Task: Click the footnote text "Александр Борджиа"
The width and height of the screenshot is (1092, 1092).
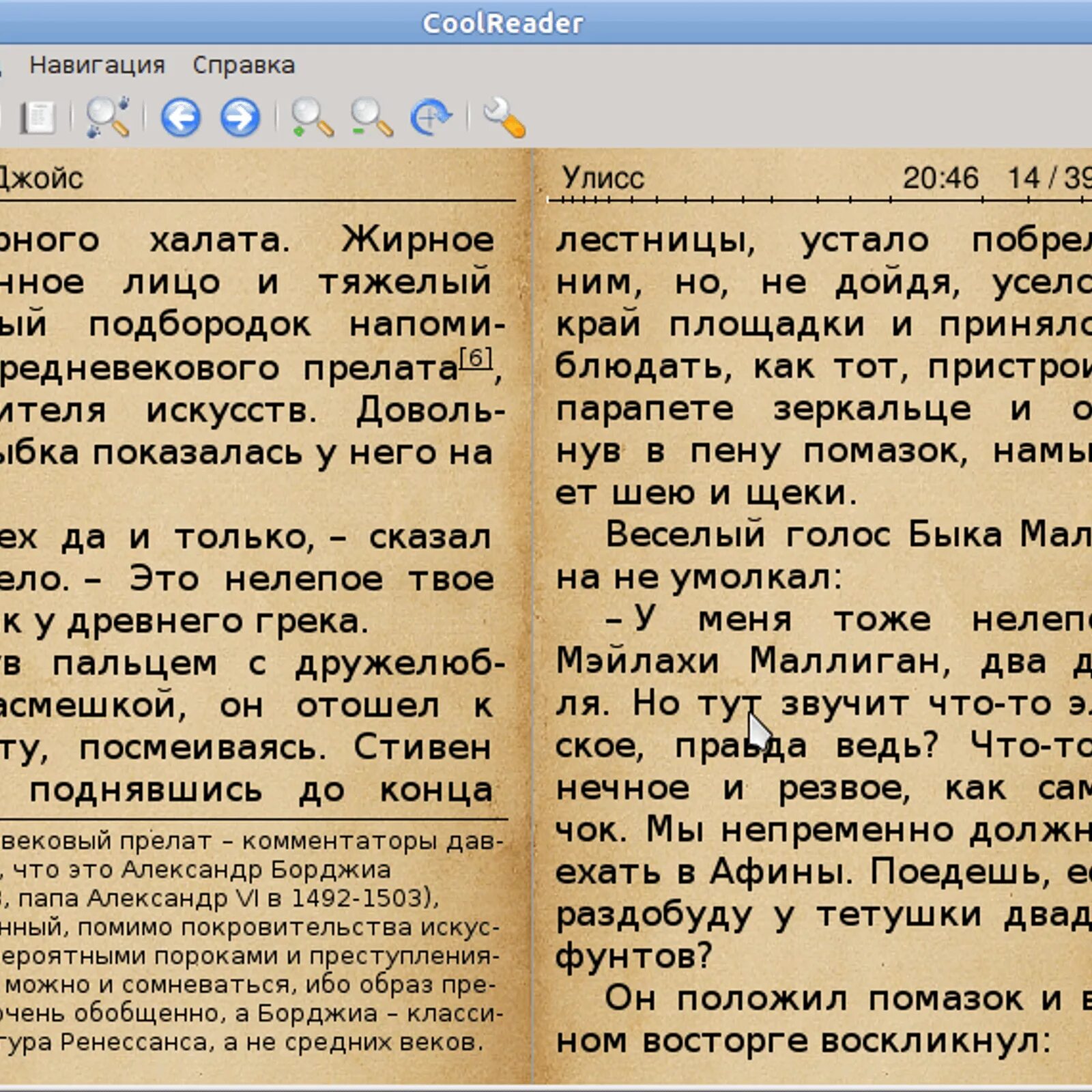Action: coord(256,870)
